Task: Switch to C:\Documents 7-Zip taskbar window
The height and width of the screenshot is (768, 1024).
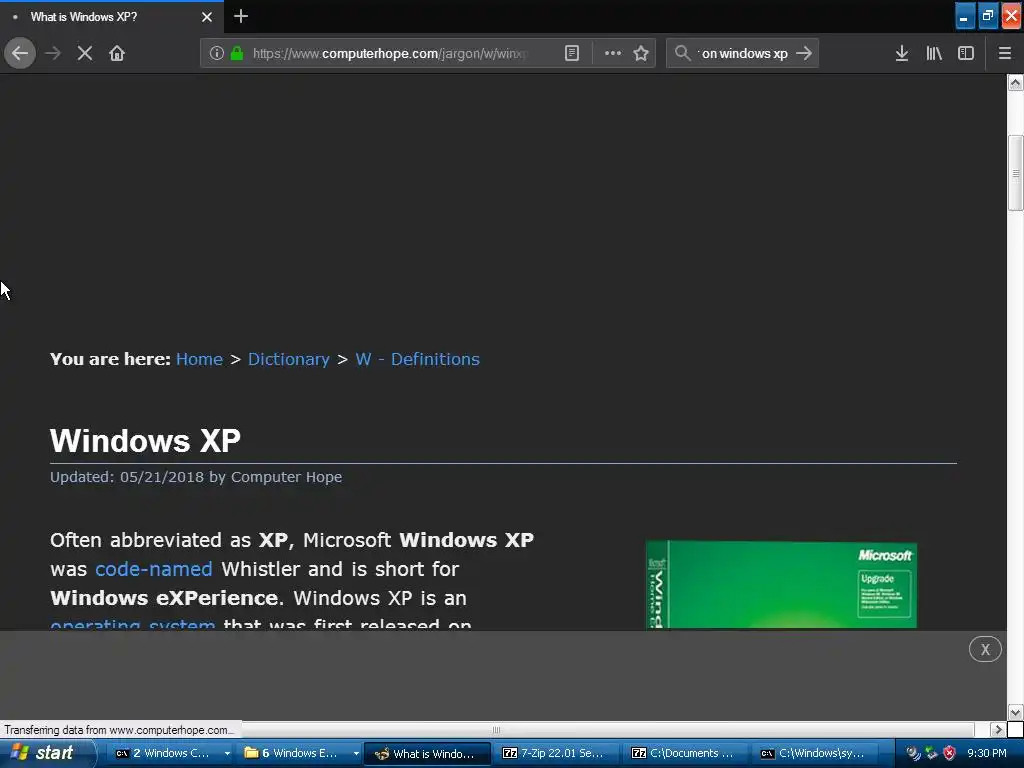Action: 684,753
